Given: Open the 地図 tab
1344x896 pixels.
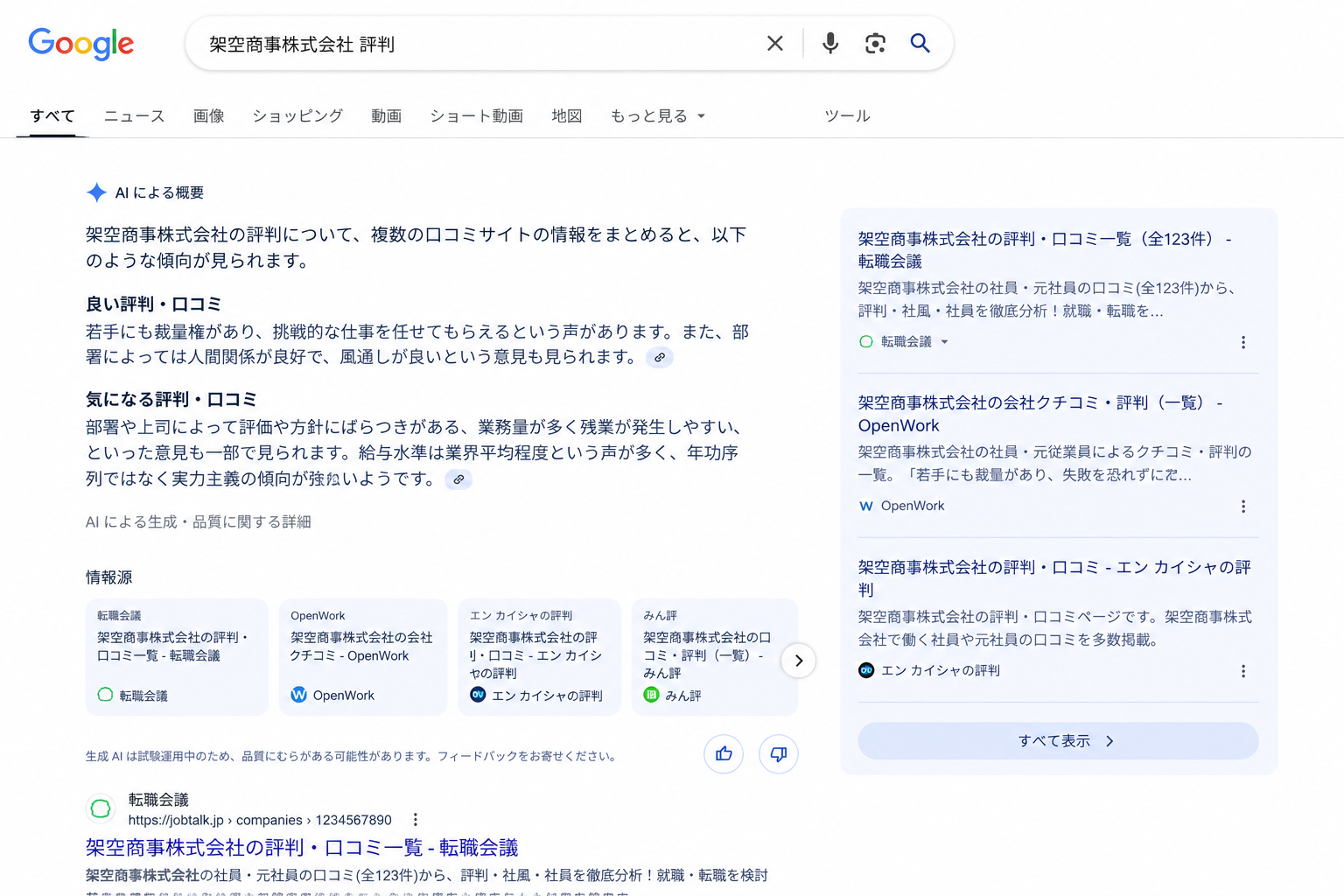Looking at the screenshot, I should point(566,116).
